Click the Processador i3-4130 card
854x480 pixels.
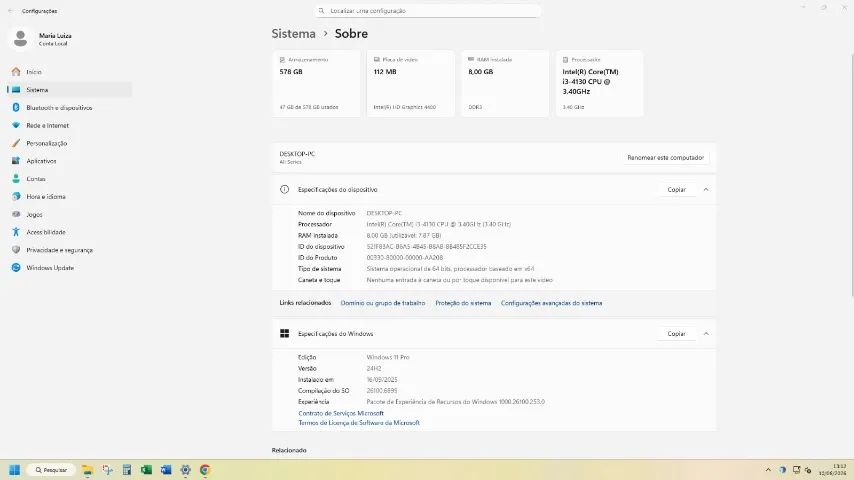coord(599,83)
